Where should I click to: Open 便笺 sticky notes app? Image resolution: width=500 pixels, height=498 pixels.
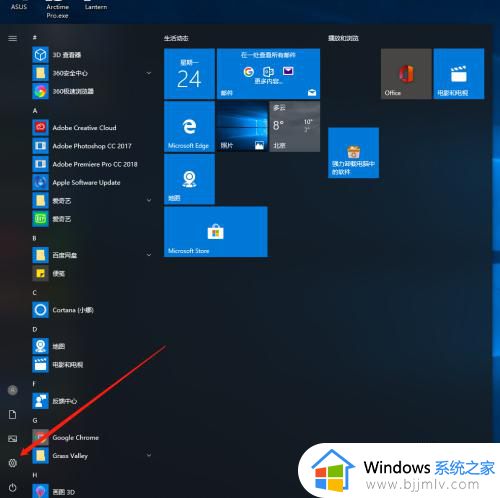(x=92, y=274)
